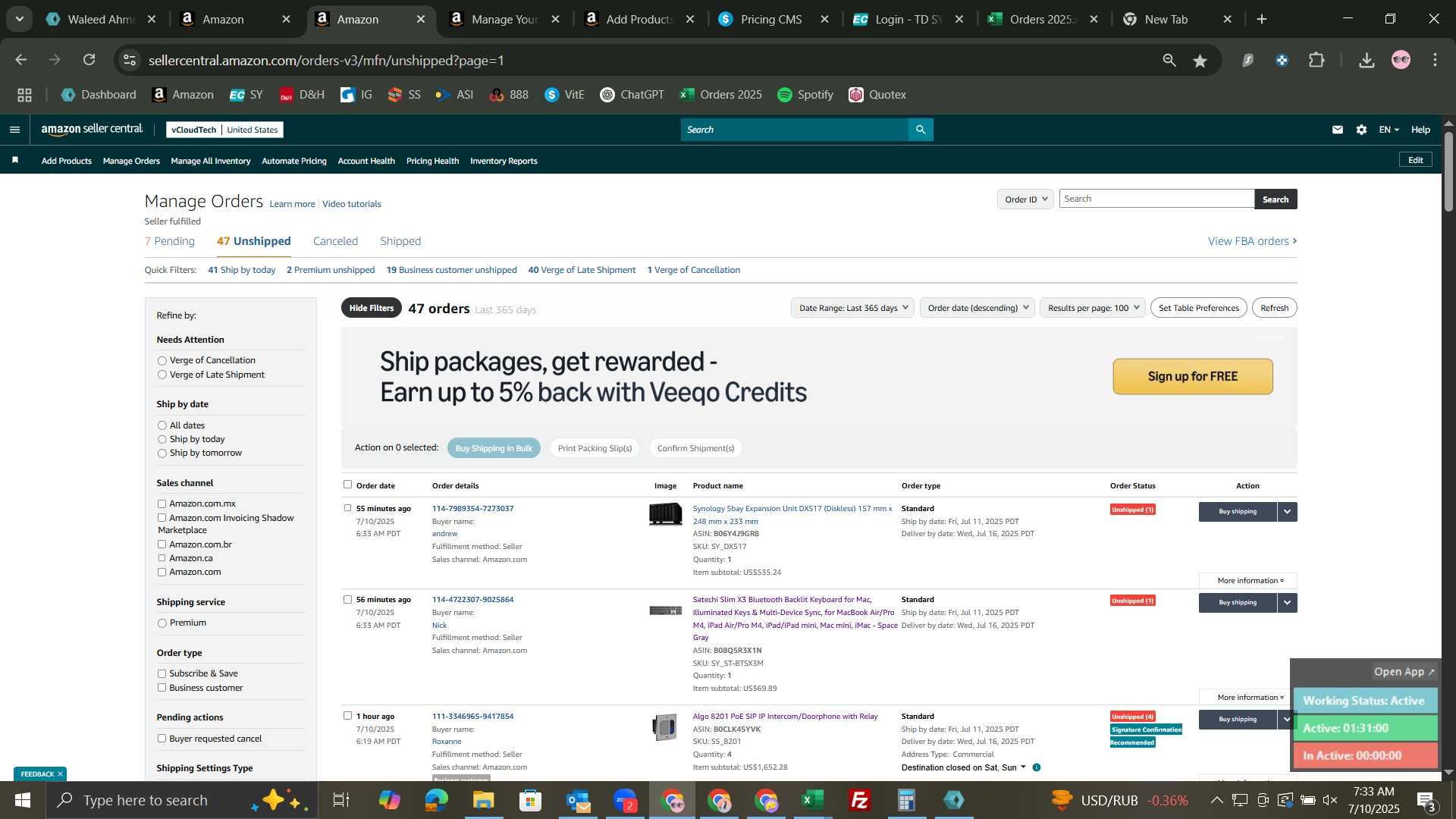Click the Seller Central top search field
This screenshot has width=1456, height=819.
795,130
